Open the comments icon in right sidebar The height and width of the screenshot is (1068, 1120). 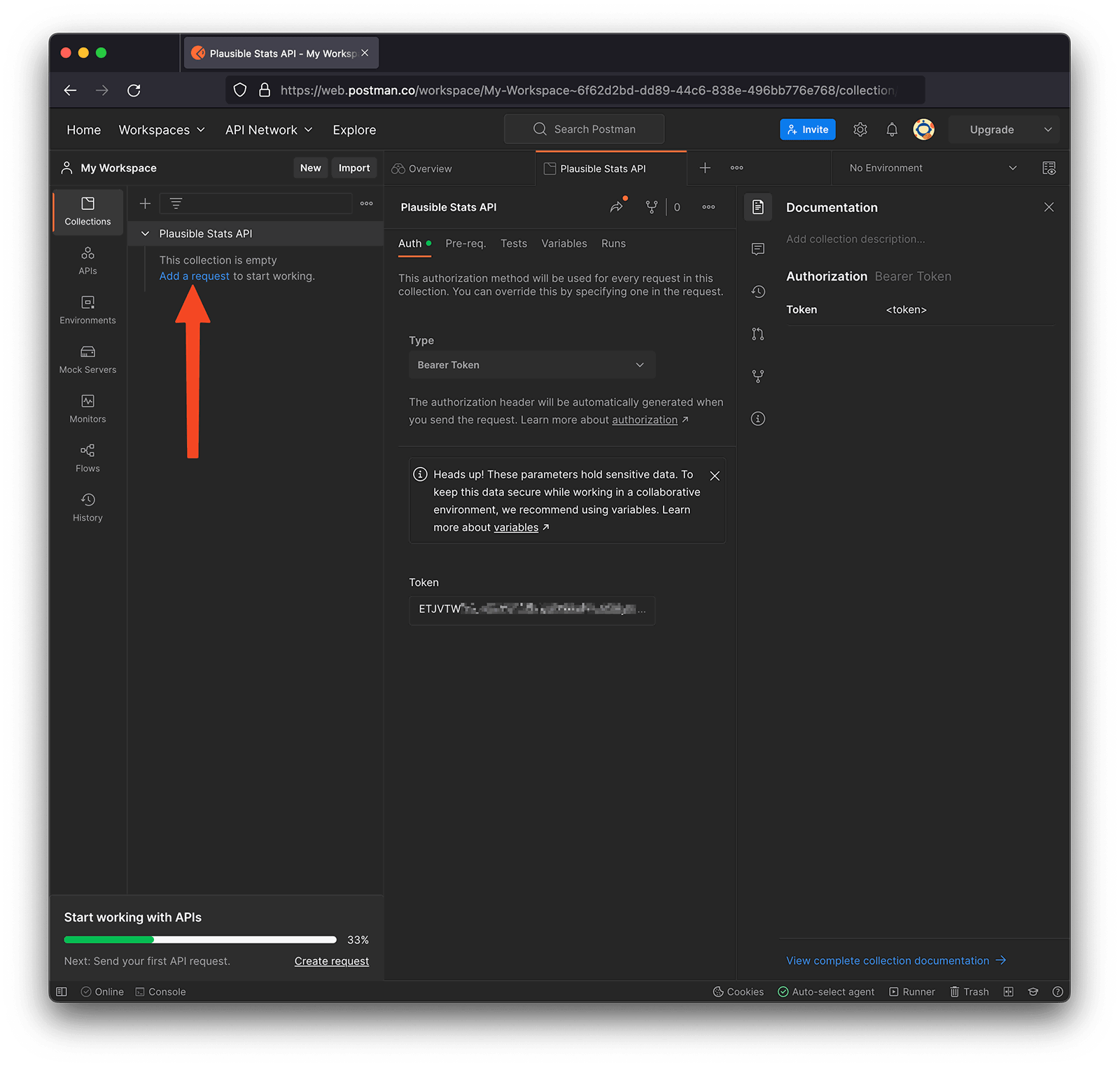click(x=757, y=249)
